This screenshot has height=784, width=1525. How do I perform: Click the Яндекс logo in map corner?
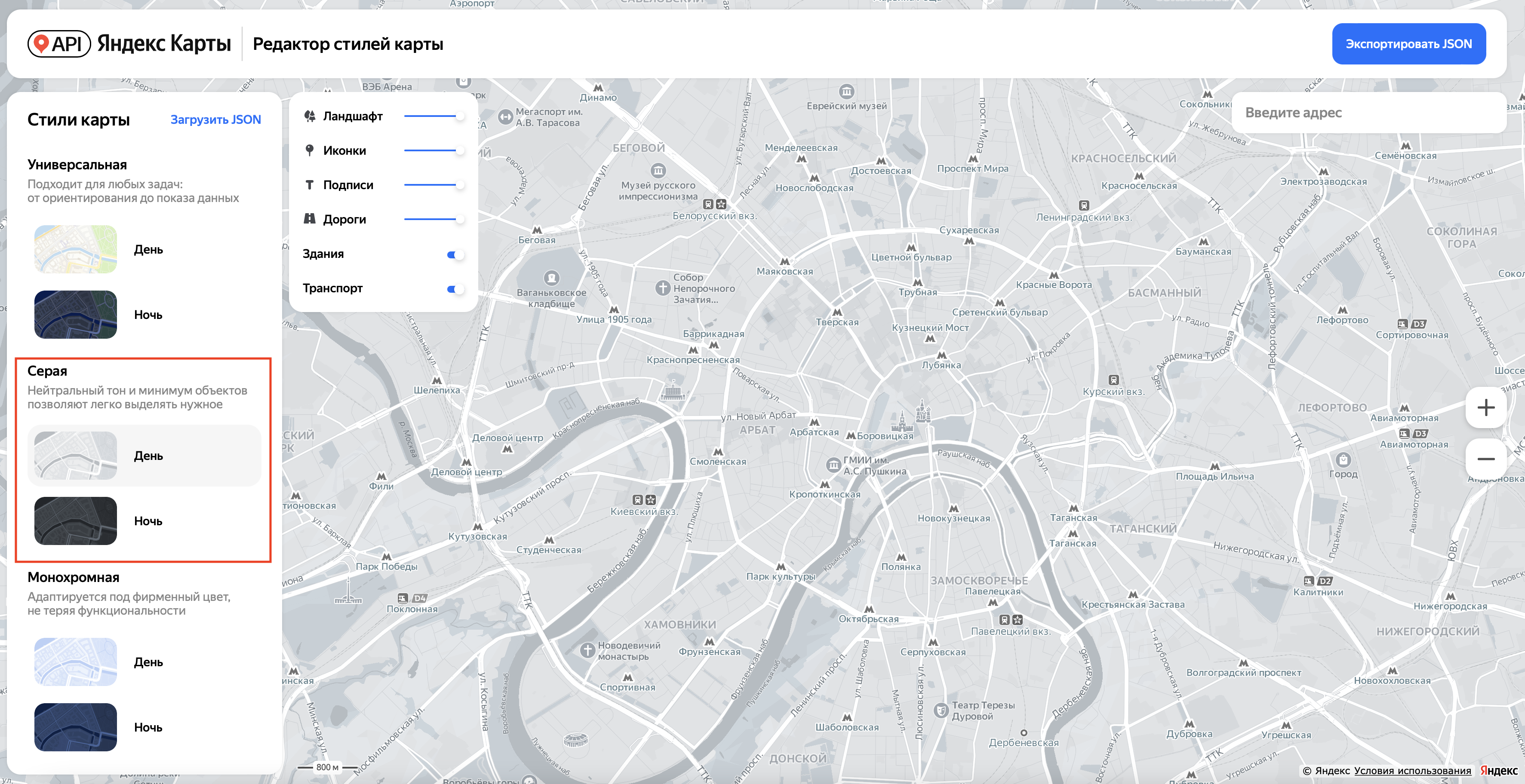point(1499,770)
